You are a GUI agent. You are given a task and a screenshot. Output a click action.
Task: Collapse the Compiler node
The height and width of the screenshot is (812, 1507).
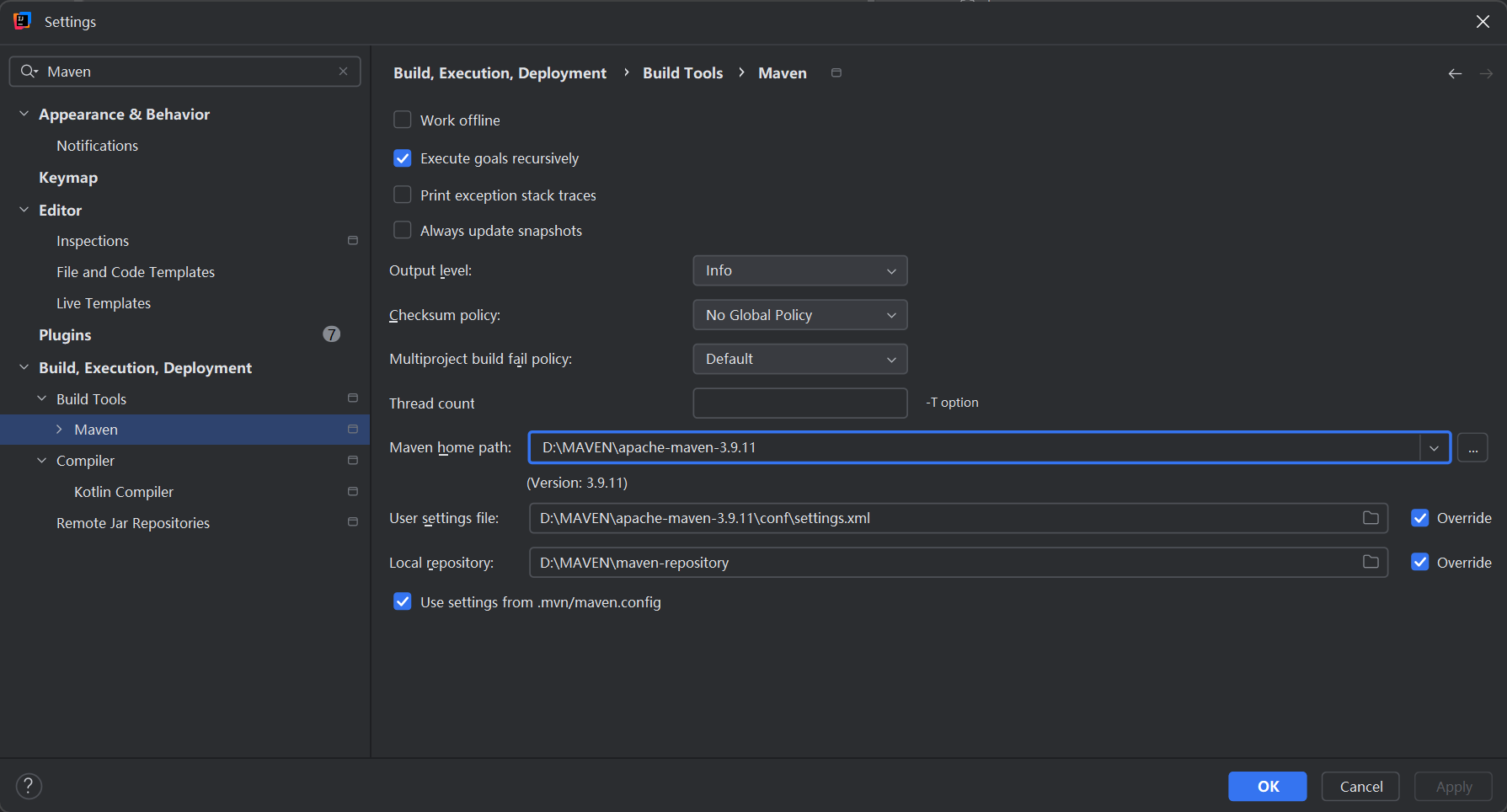[41, 461]
